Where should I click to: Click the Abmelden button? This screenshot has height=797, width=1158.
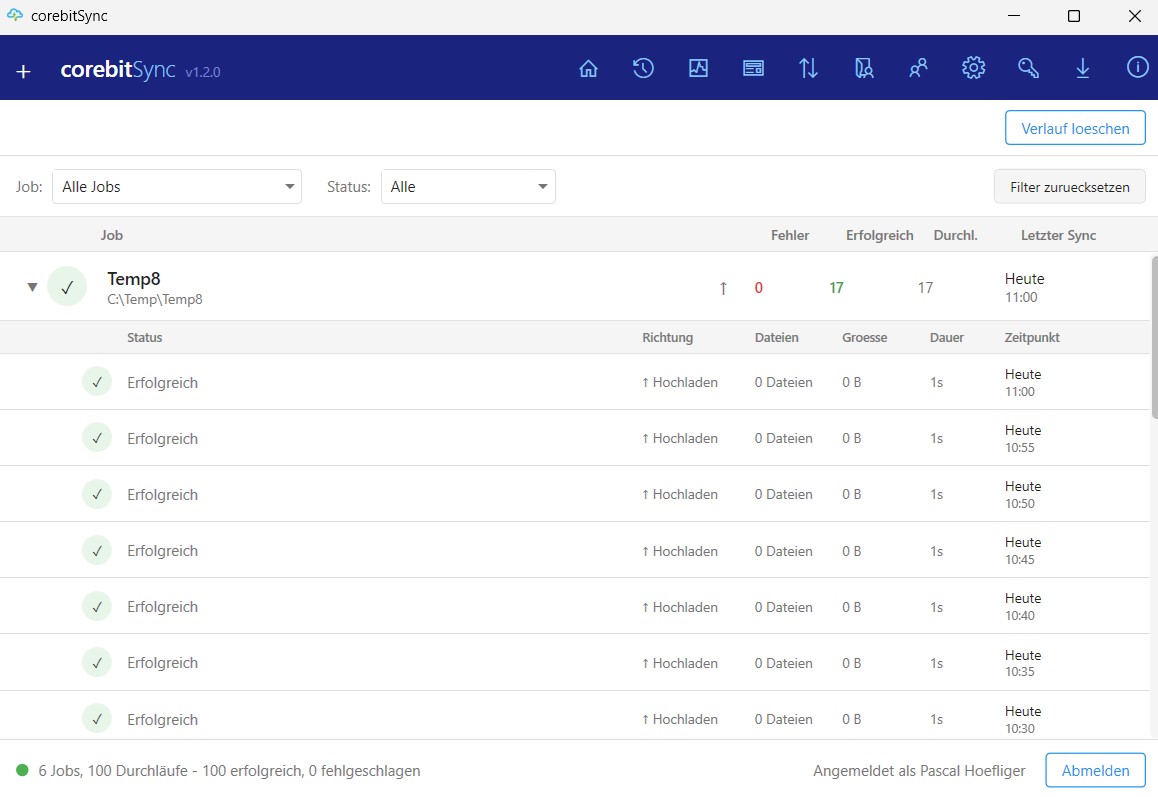tap(1095, 770)
